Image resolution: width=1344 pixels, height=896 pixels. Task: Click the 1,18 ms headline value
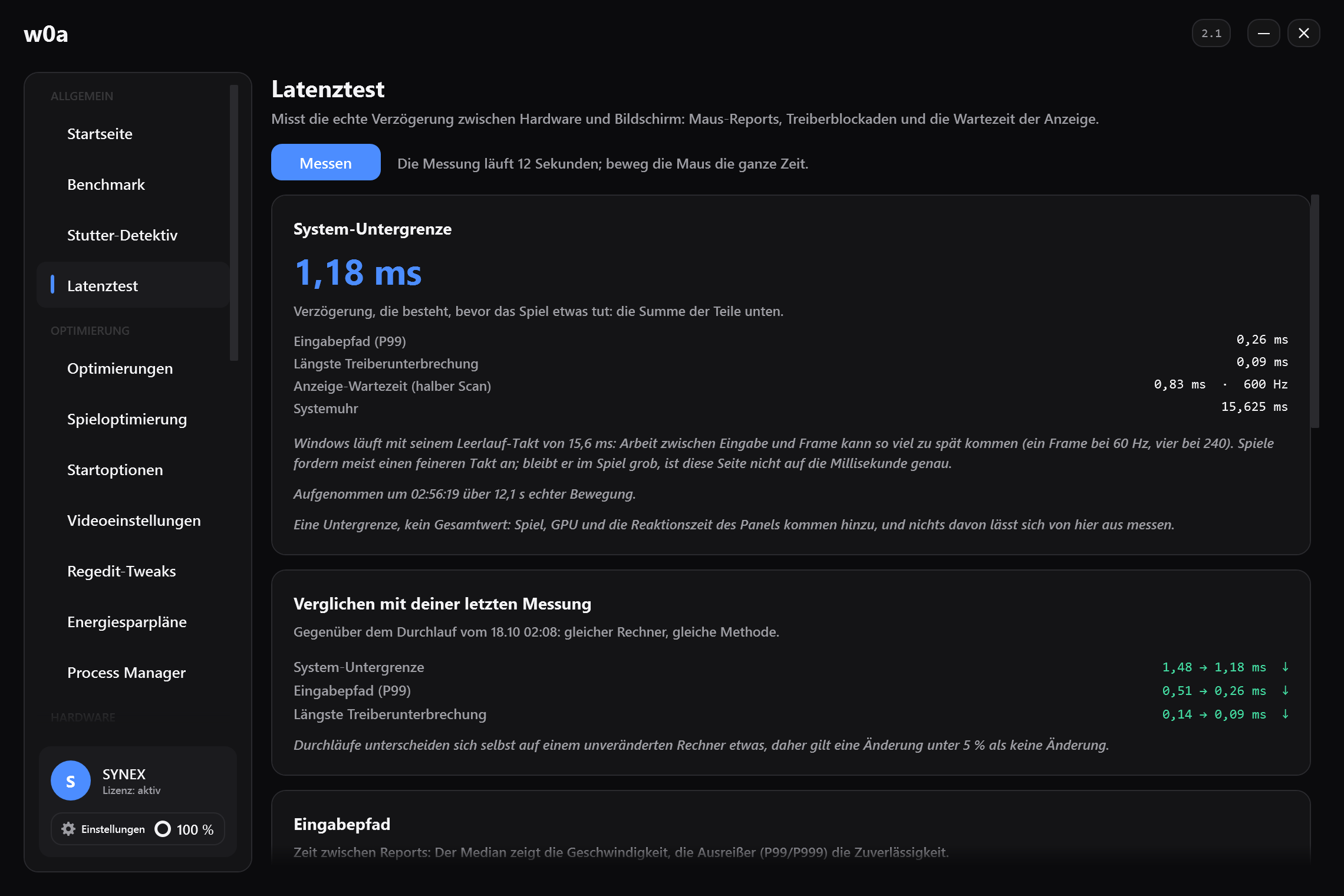pos(358,272)
